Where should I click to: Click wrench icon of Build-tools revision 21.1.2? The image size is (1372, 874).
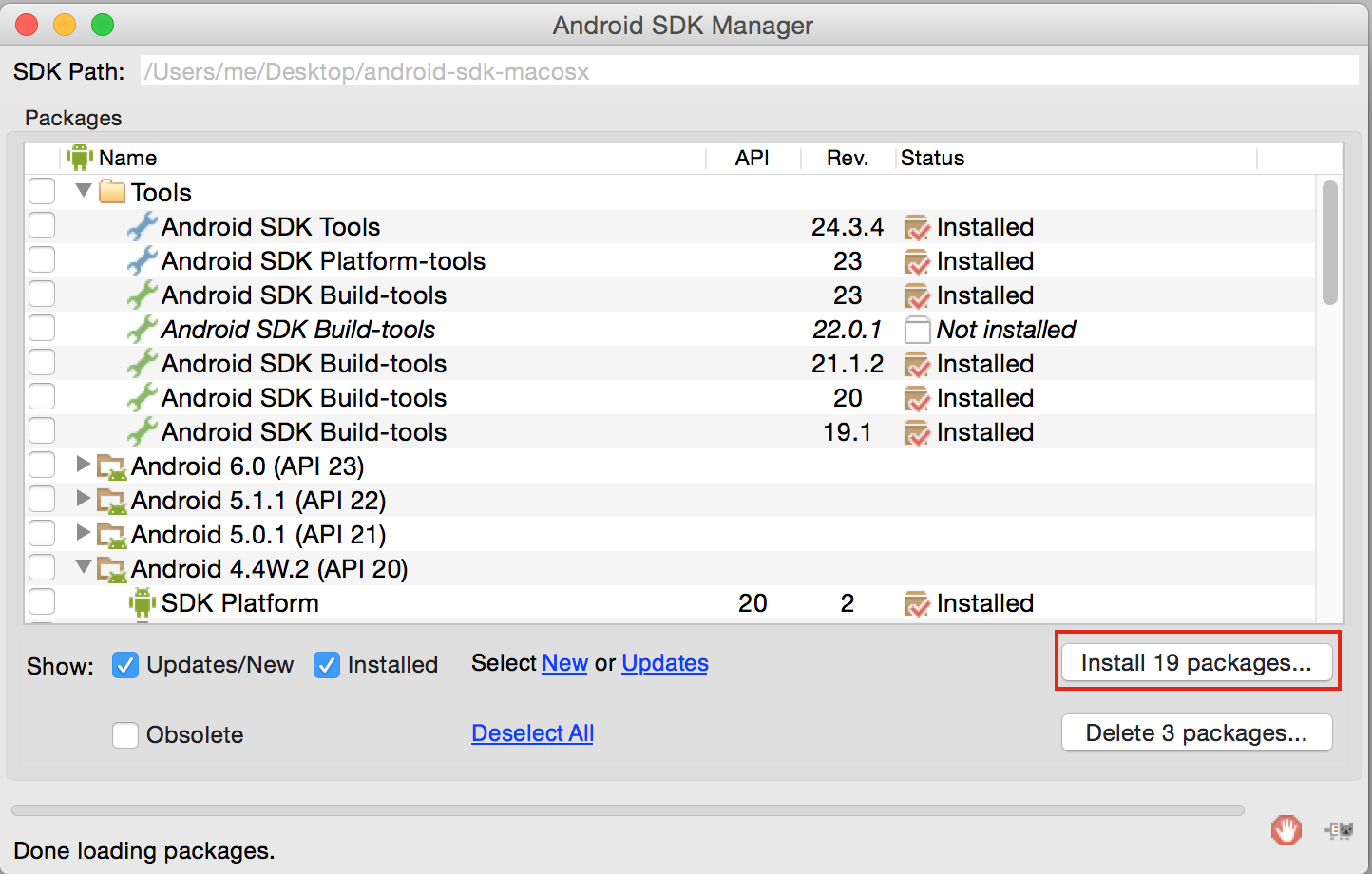[x=142, y=363]
